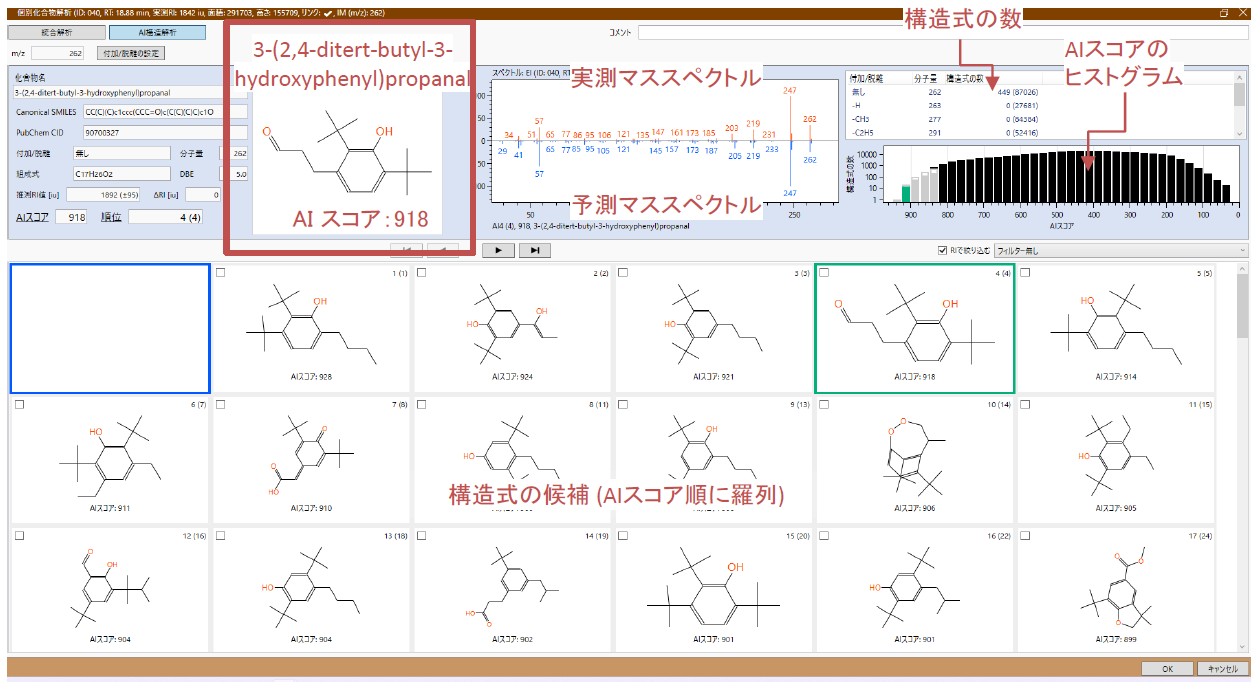Screen dimensions: 1255x687
Task: Jump to first candidate with skip-start button
Action: pyautogui.click(x=405, y=250)
